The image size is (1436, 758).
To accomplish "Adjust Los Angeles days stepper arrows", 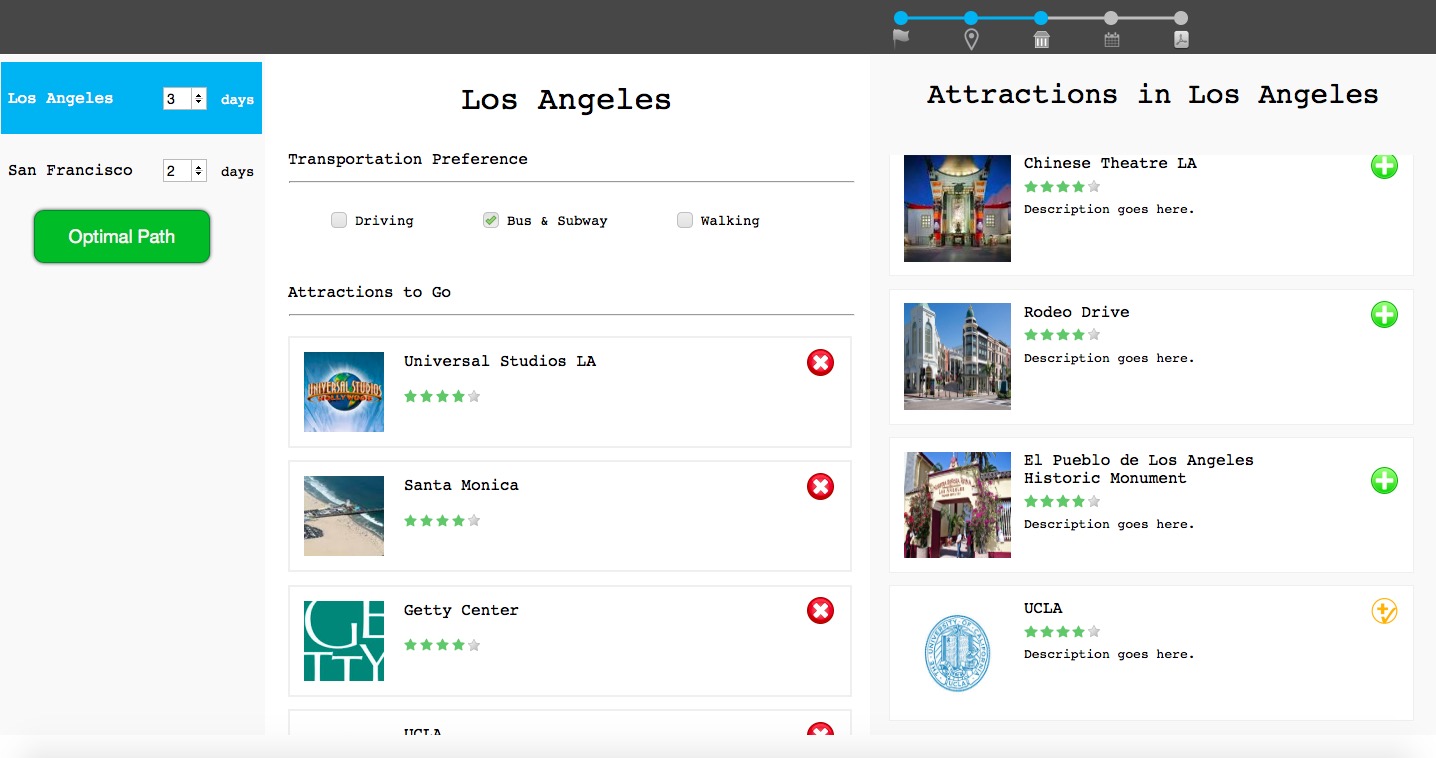I will pyautogui.click(x=199, y=98).
